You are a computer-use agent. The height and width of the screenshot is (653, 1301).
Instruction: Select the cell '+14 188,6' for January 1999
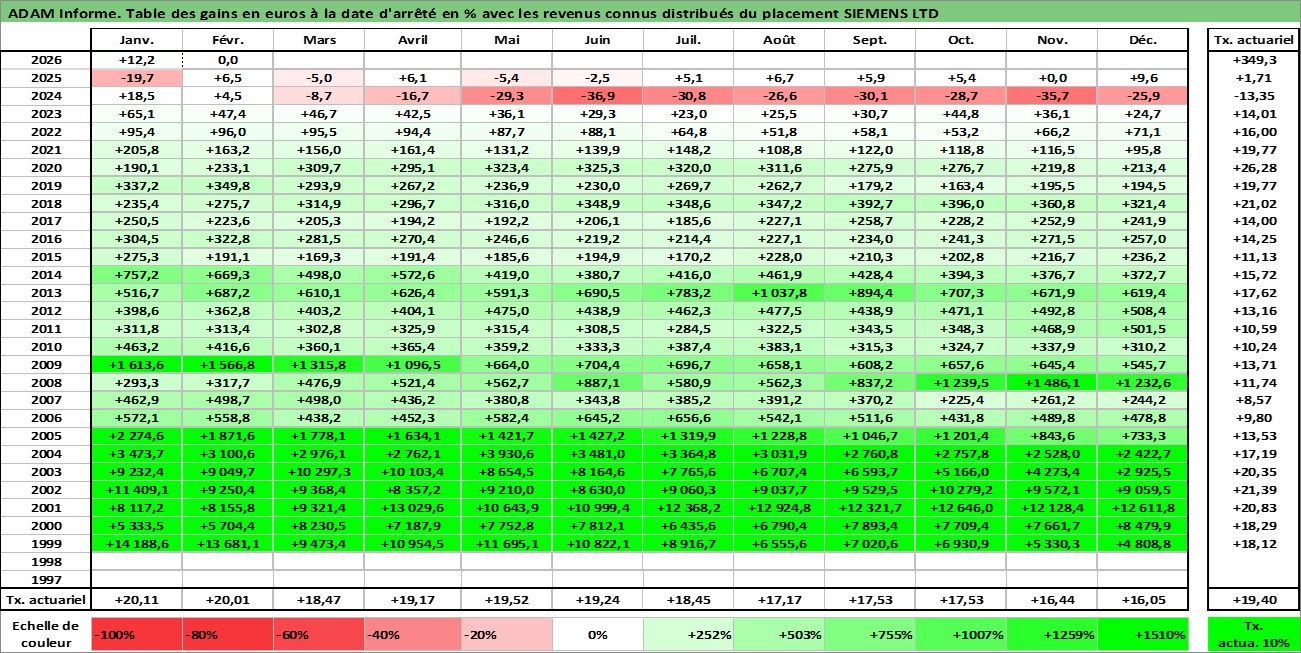pos(136,543)
